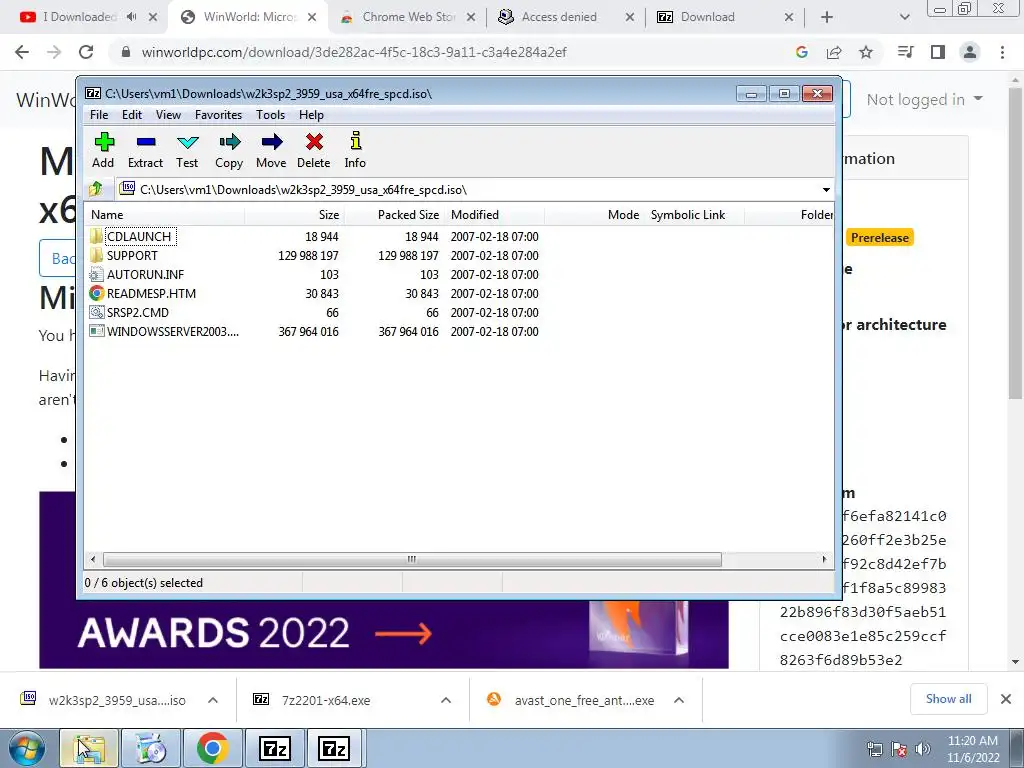
Task: Open Chrome side panel icon
Action: [938, 52]
